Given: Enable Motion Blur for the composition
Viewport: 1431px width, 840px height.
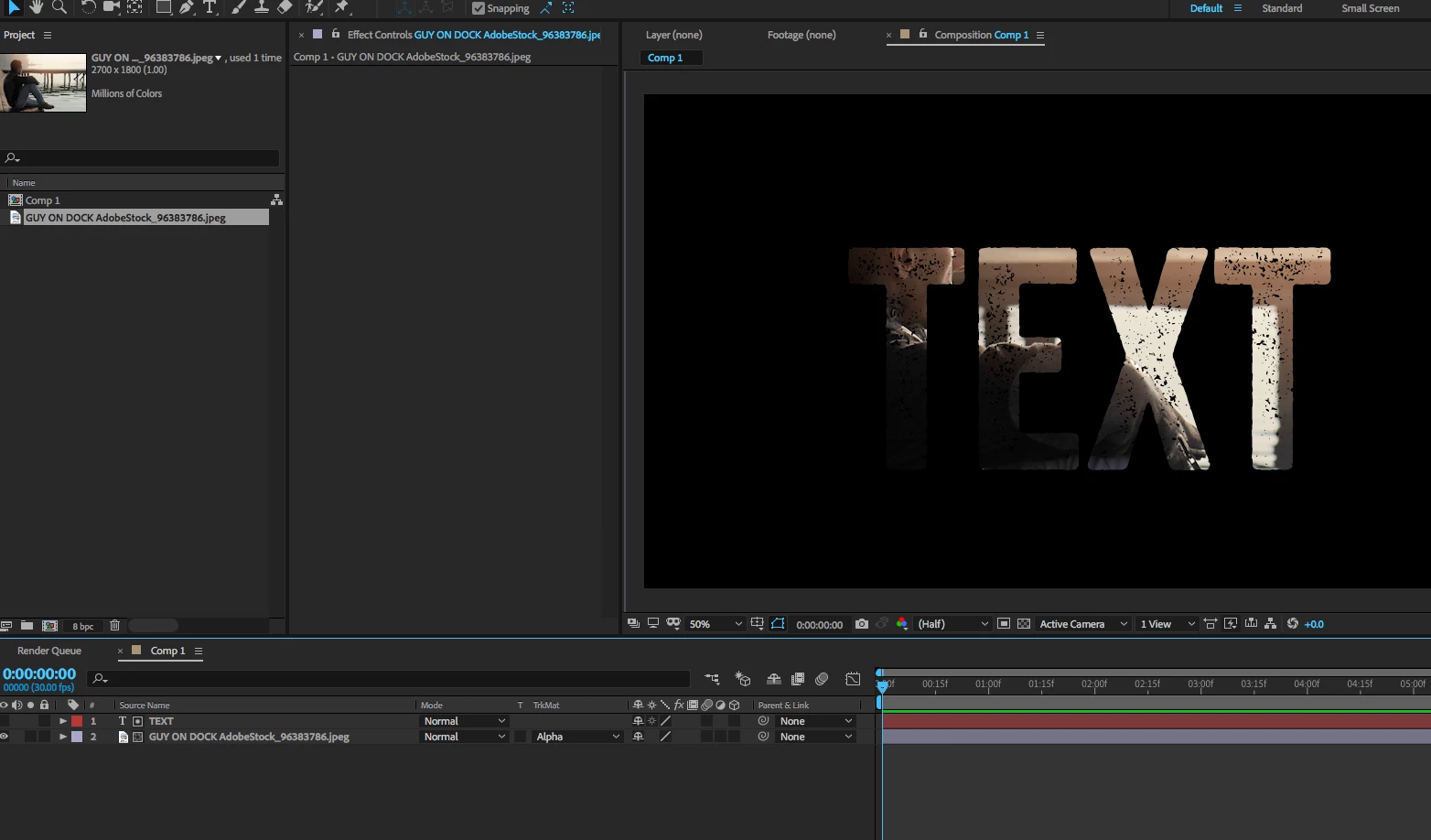Looking at the screenshot, I should click(x=822, y=679).
